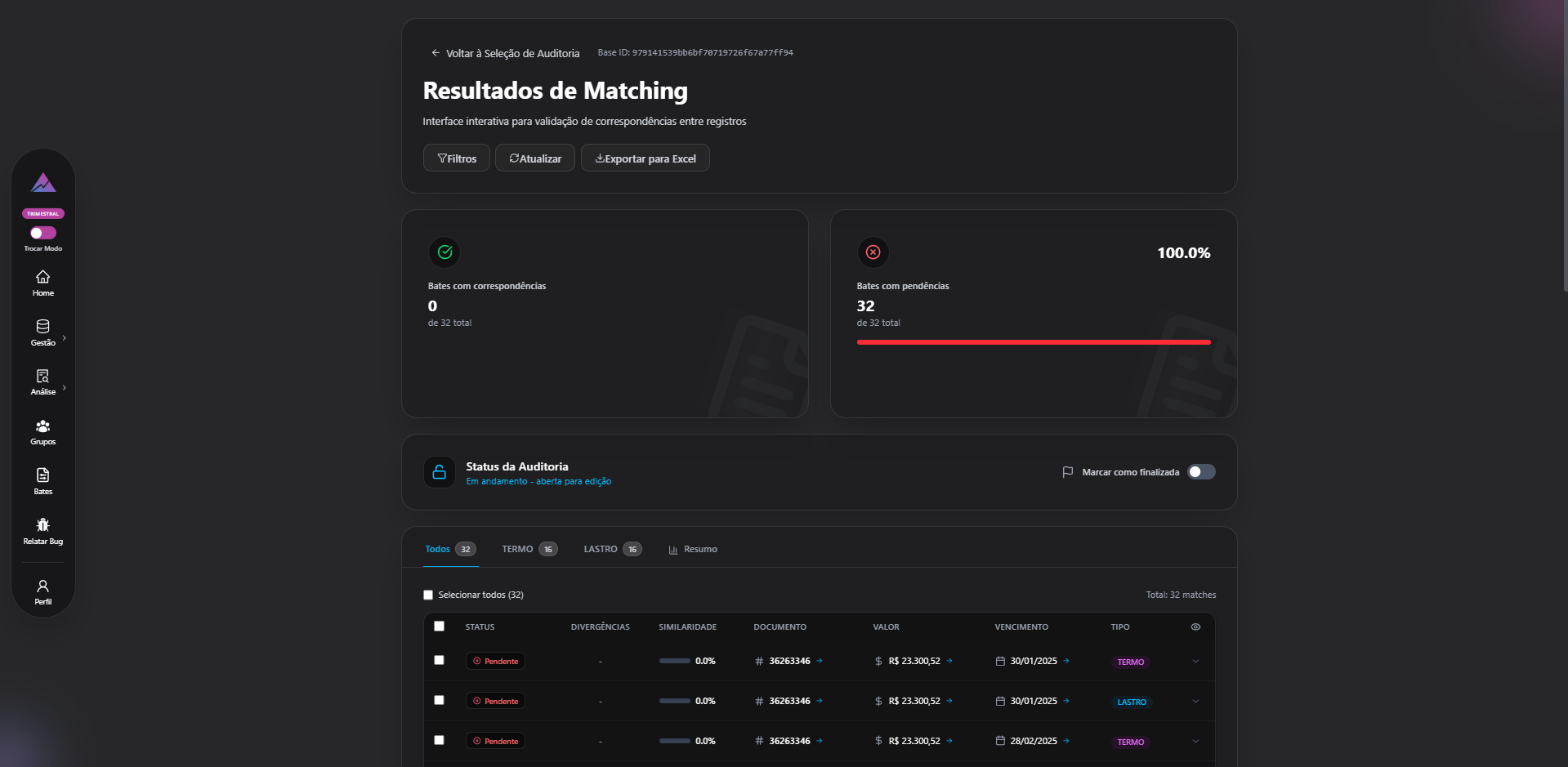Click the VALOR column header

(886, 627)
